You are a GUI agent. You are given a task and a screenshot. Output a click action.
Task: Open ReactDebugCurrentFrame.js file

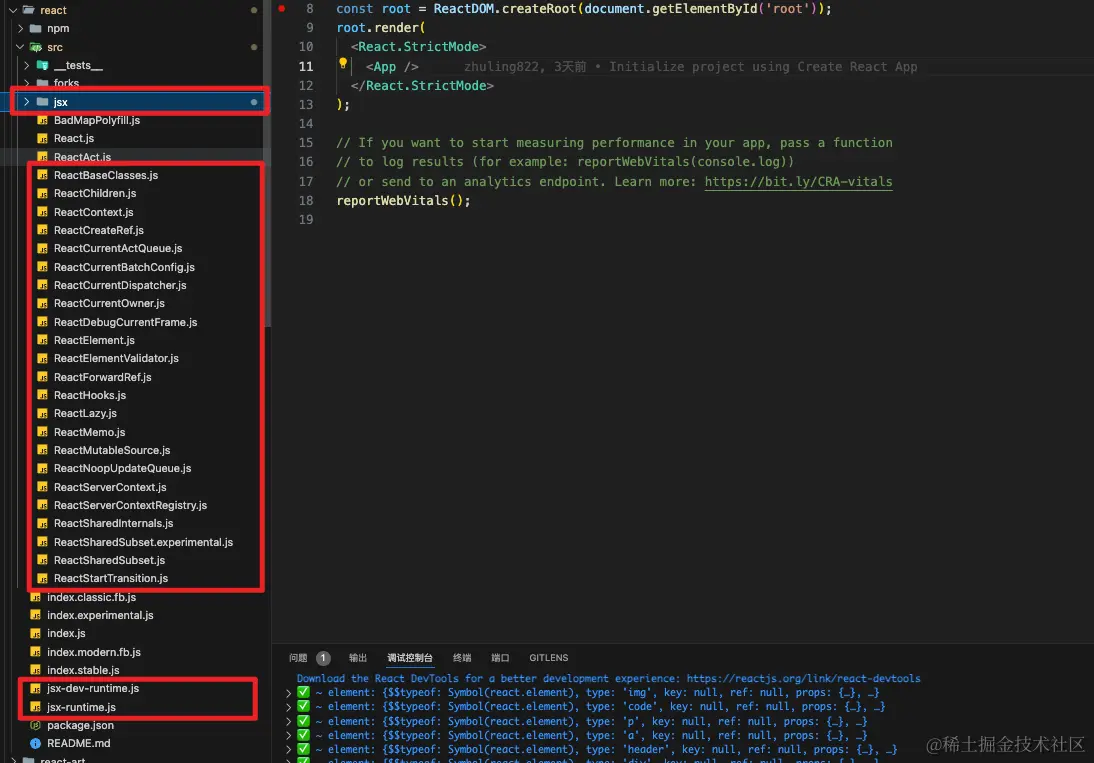pos(126,322)
